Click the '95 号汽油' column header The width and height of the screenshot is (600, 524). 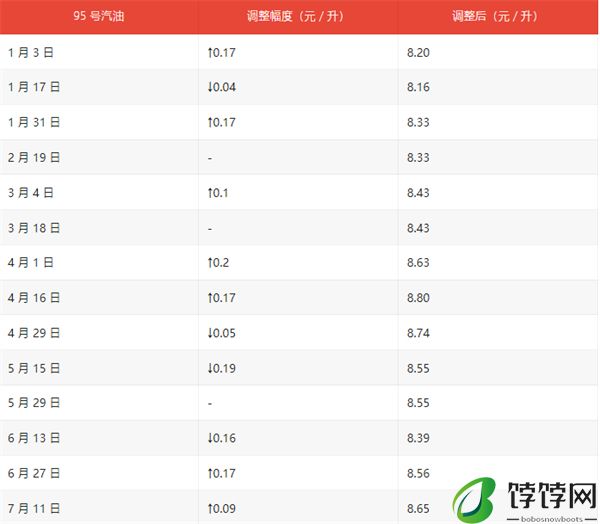[x=99, y=16]
